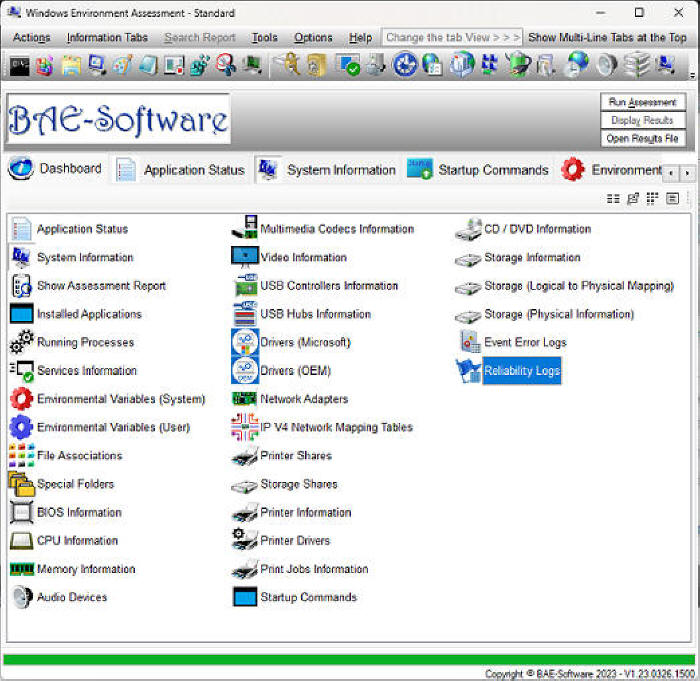Image resolution: width=700 pixels, height=681 pixels.
Task: Click the Memory Information RAM icon
Action: point(21,569)
